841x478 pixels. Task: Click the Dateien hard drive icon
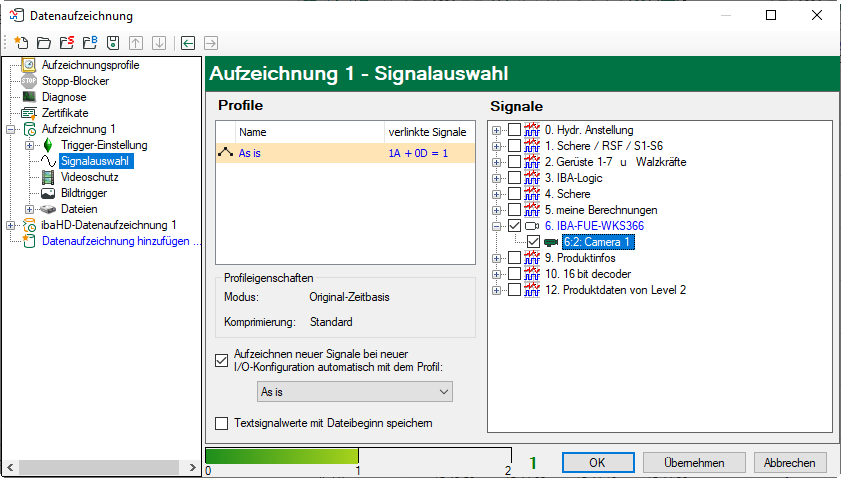[48, 209]
